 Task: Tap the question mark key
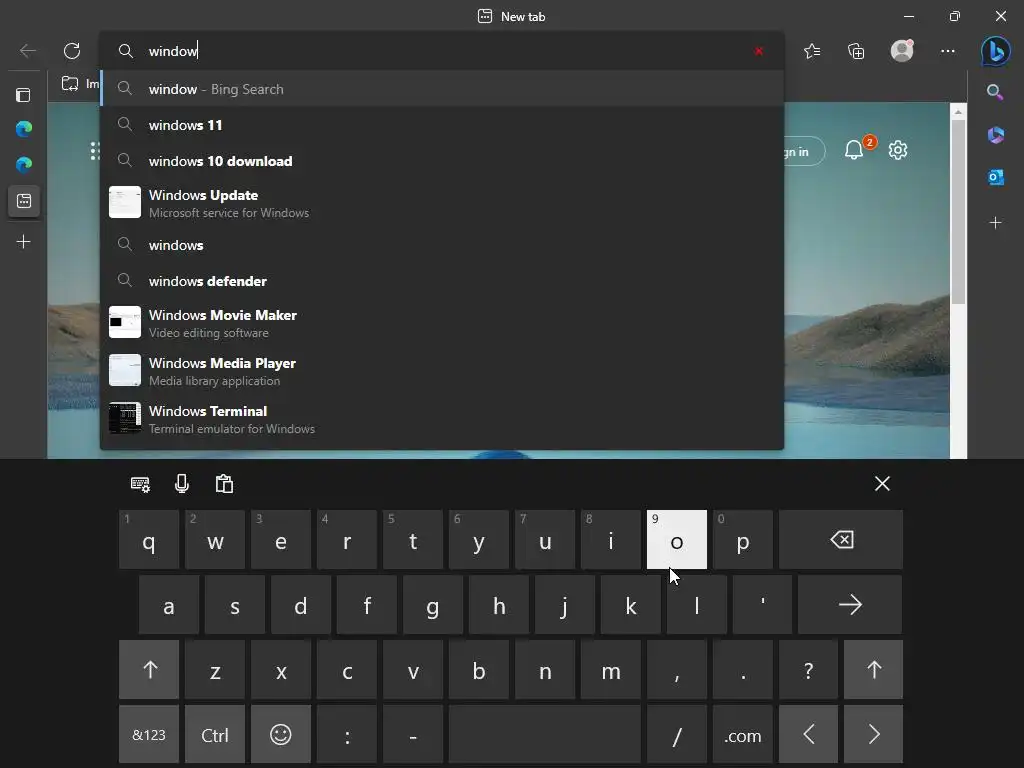[808, 669]
